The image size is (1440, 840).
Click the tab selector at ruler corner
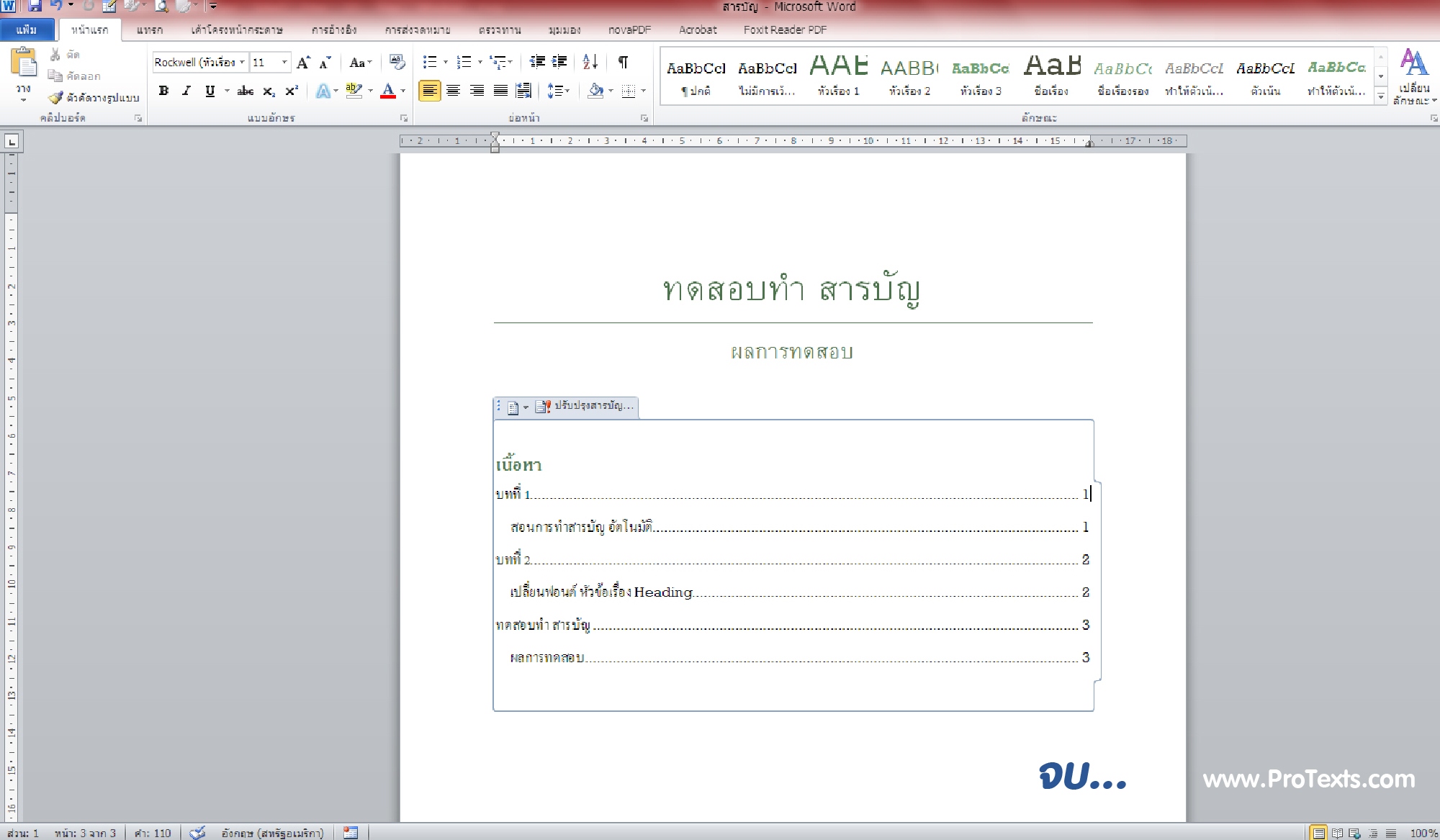(x=12, y=142)
